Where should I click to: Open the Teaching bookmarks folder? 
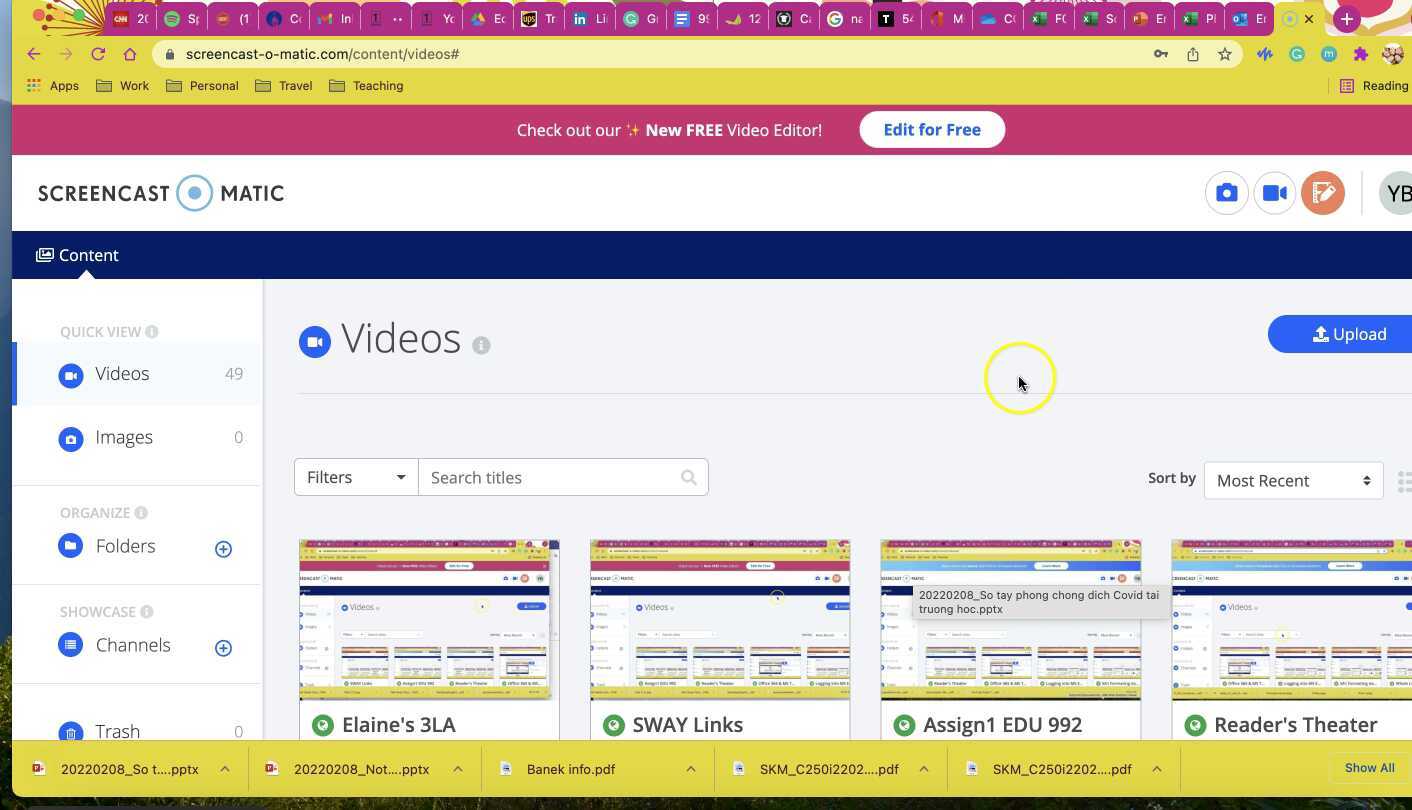[x=366, y=86]
